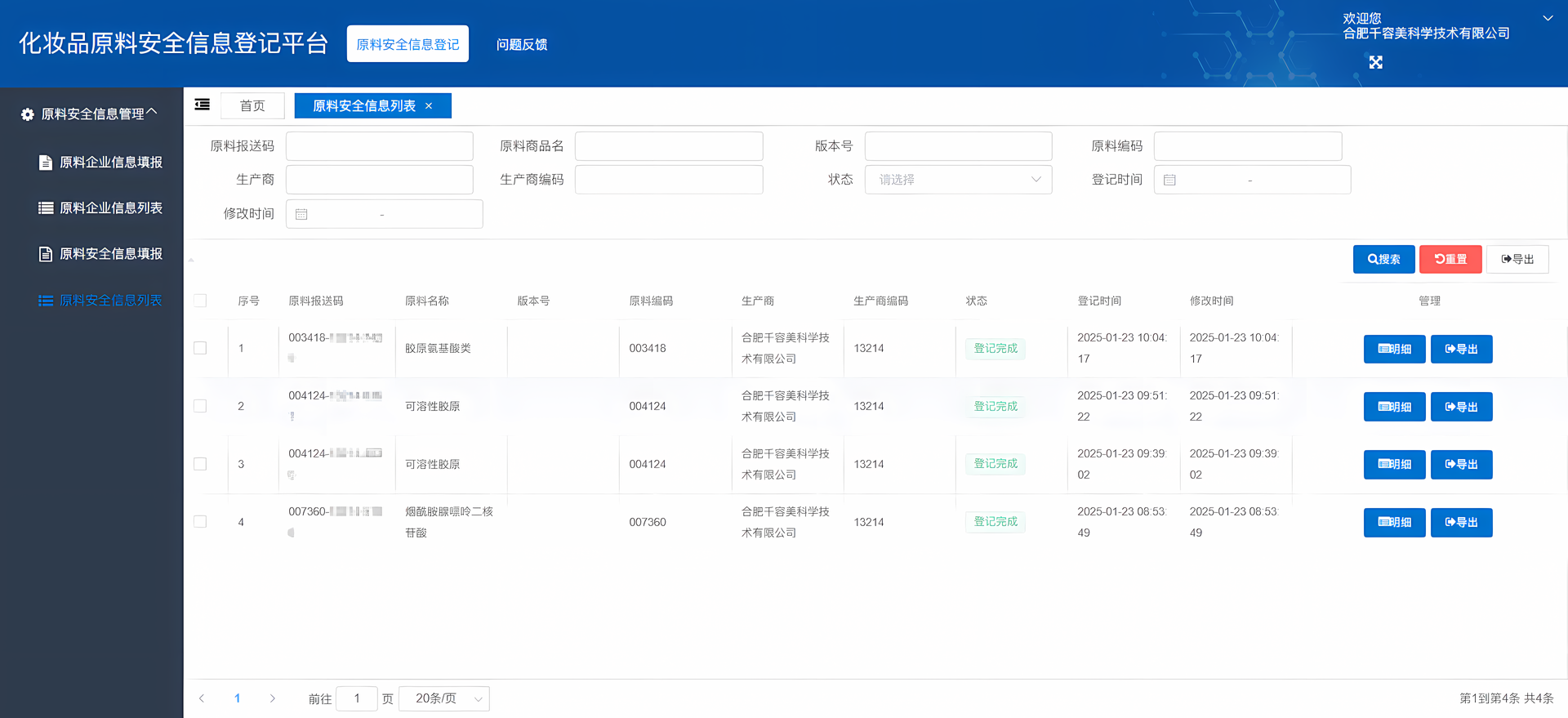Open the 20条/页 page size dropdown
1568x718 pixels.
pyautogui.click(x=444, y=698)
